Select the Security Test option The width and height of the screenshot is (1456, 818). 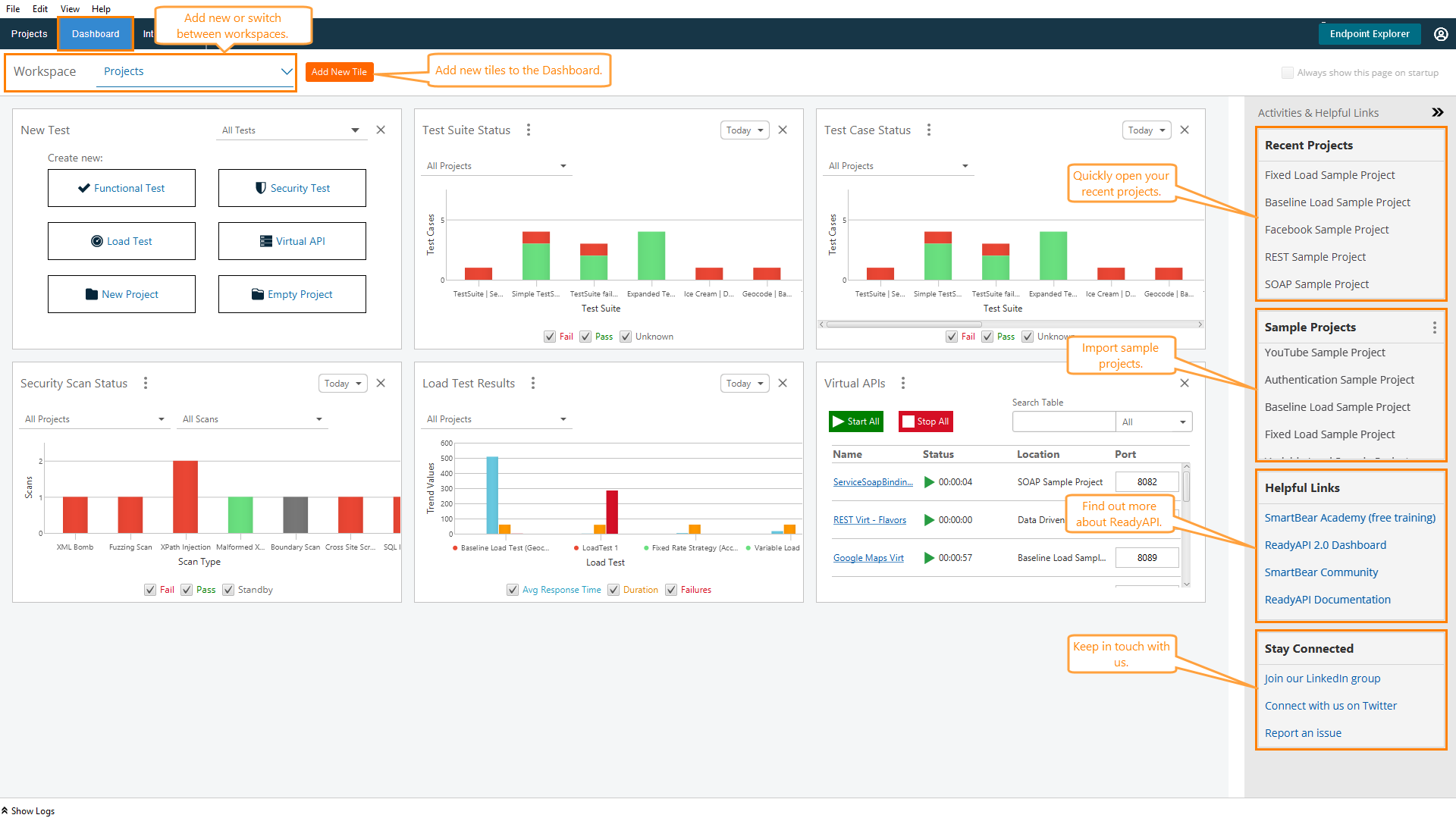tap(292, 187)
